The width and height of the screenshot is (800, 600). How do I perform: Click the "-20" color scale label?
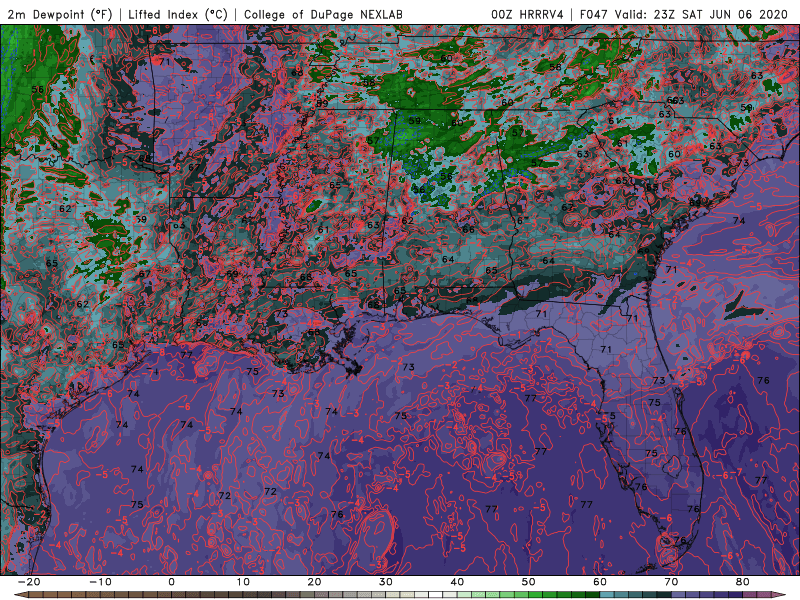click(x=29, y=582)
